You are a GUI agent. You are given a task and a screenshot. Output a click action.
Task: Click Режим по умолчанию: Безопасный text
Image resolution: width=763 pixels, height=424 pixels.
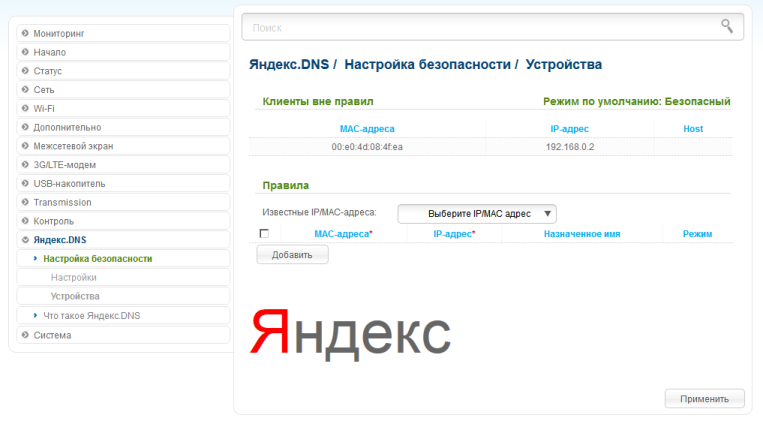point(636,101)
